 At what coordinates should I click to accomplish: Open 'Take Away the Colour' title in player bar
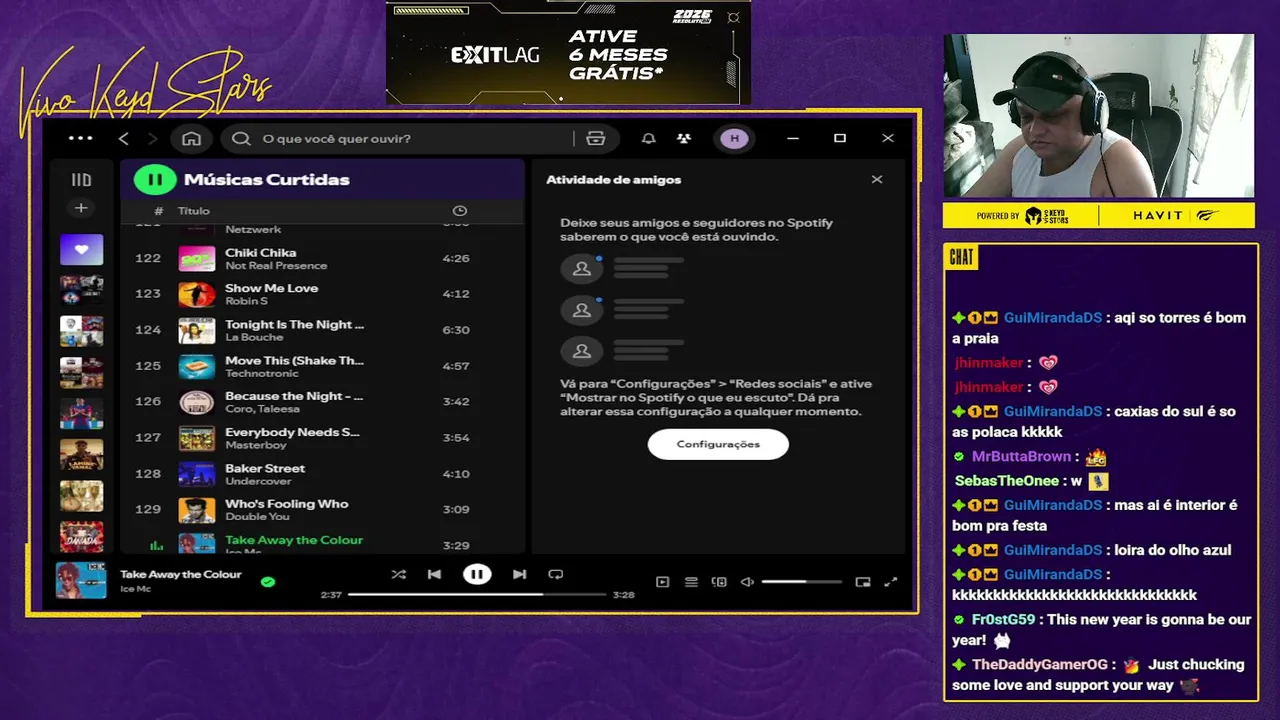pyautogui.click(x=181, y=574)
